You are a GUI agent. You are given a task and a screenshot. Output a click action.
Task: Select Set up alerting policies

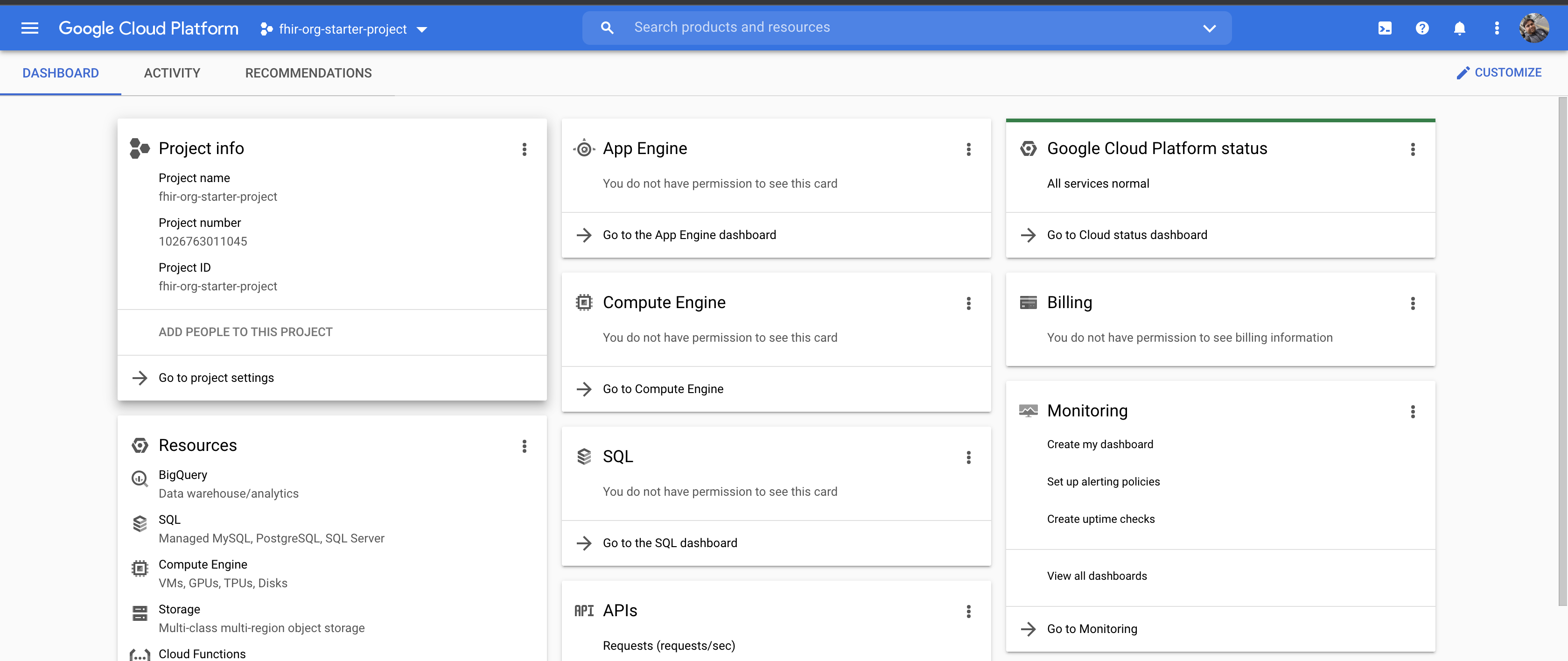(1103, 481)
